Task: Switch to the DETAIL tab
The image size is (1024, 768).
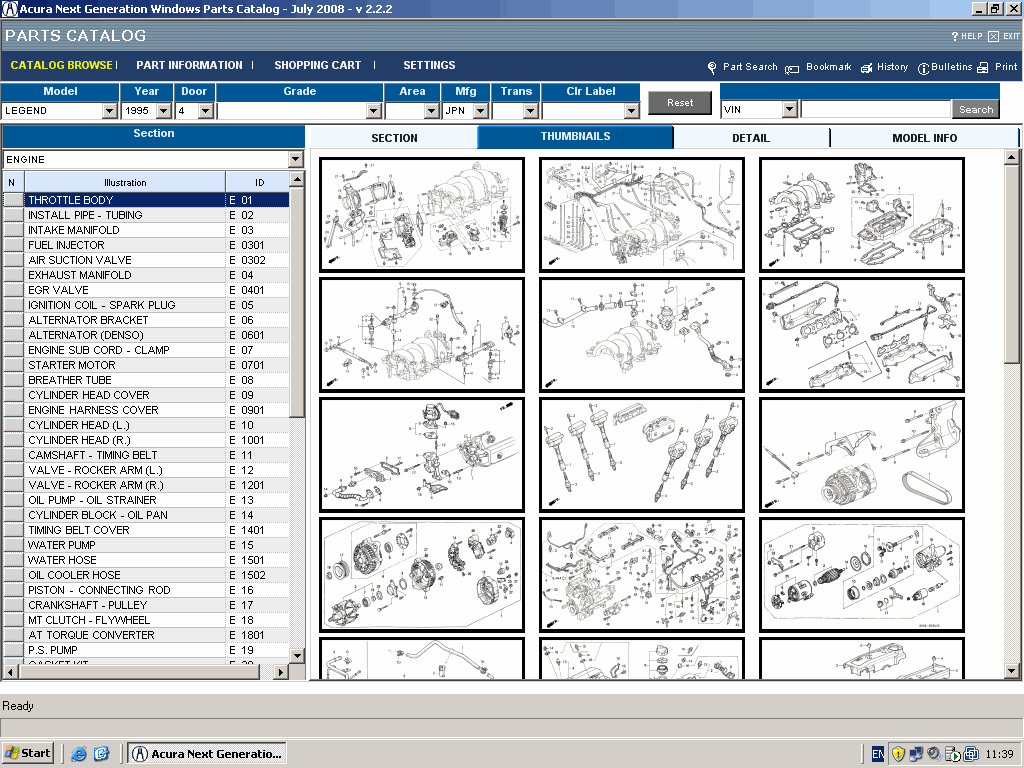Action: click(751, 137)
